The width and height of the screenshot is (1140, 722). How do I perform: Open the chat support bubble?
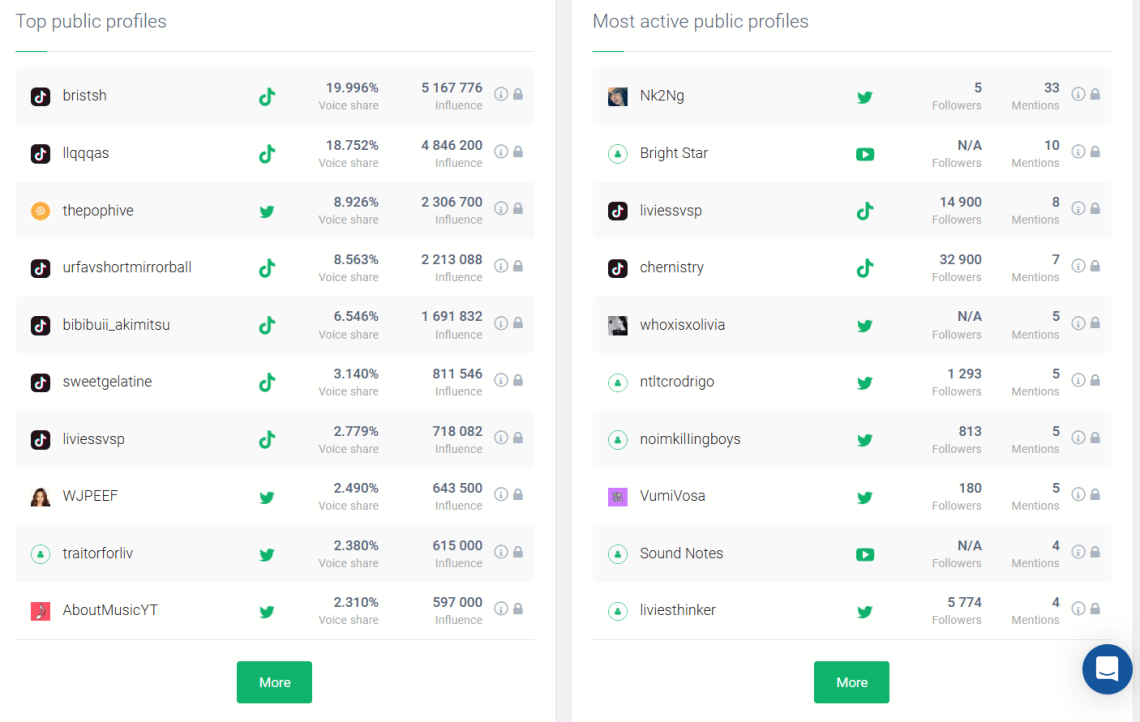tap(1107, 669)
